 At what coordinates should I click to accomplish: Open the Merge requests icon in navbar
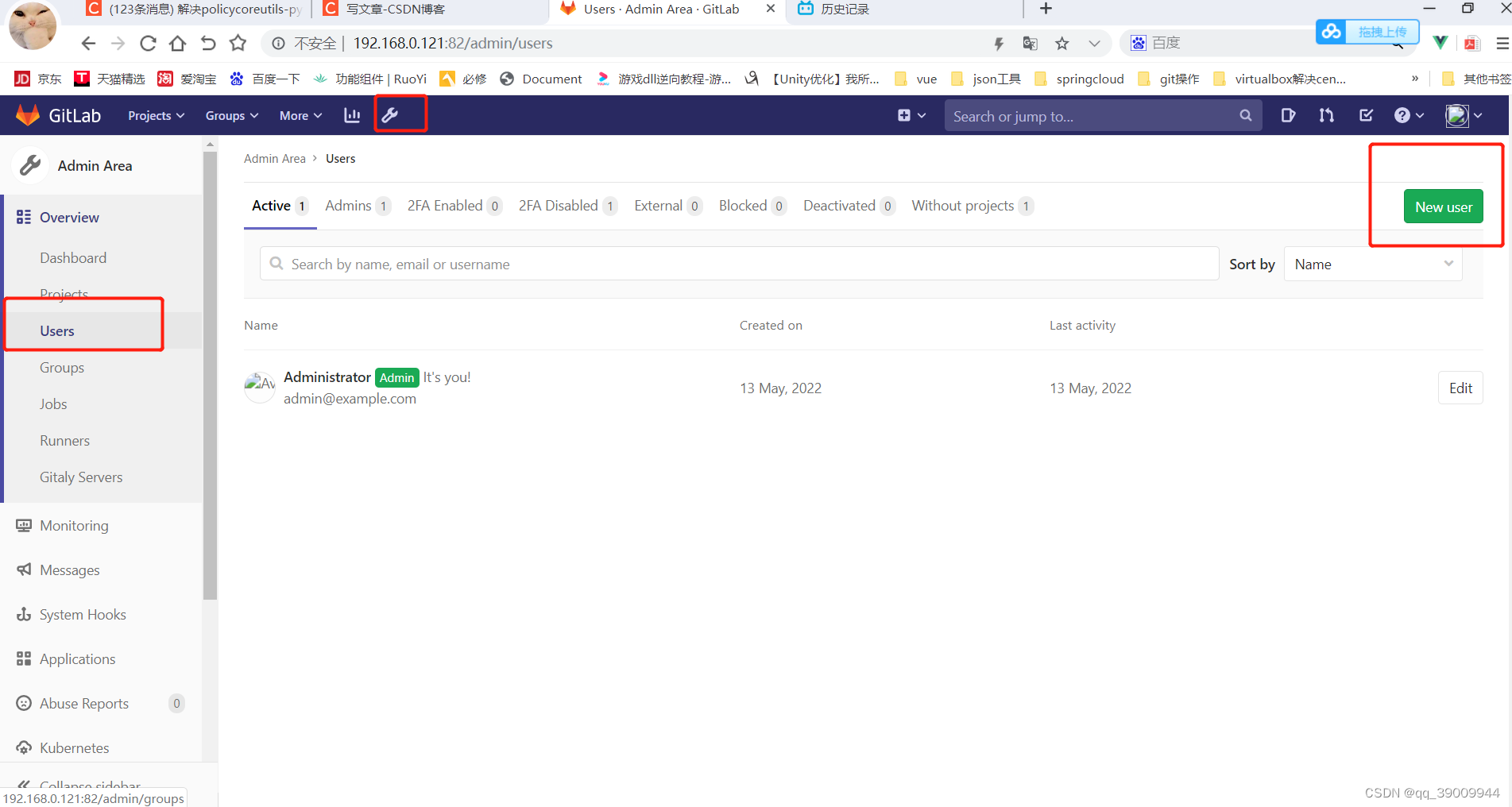[1326, 115]
